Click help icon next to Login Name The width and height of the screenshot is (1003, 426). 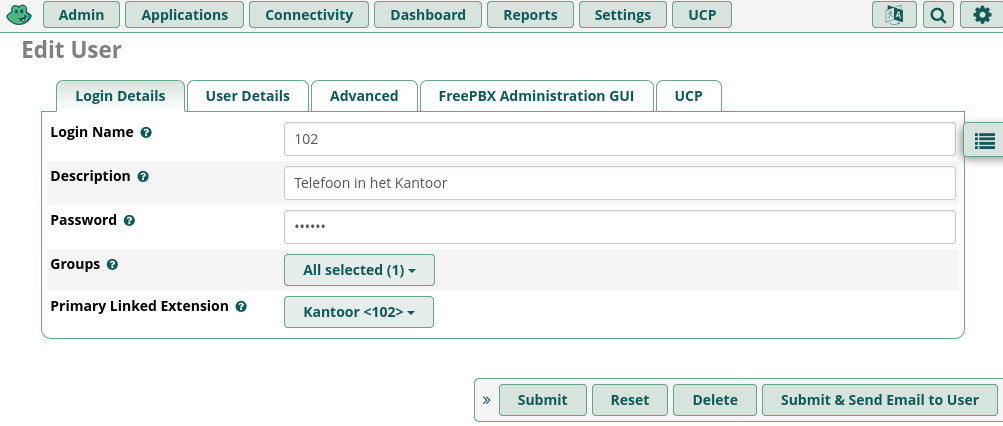click(146, 133)
